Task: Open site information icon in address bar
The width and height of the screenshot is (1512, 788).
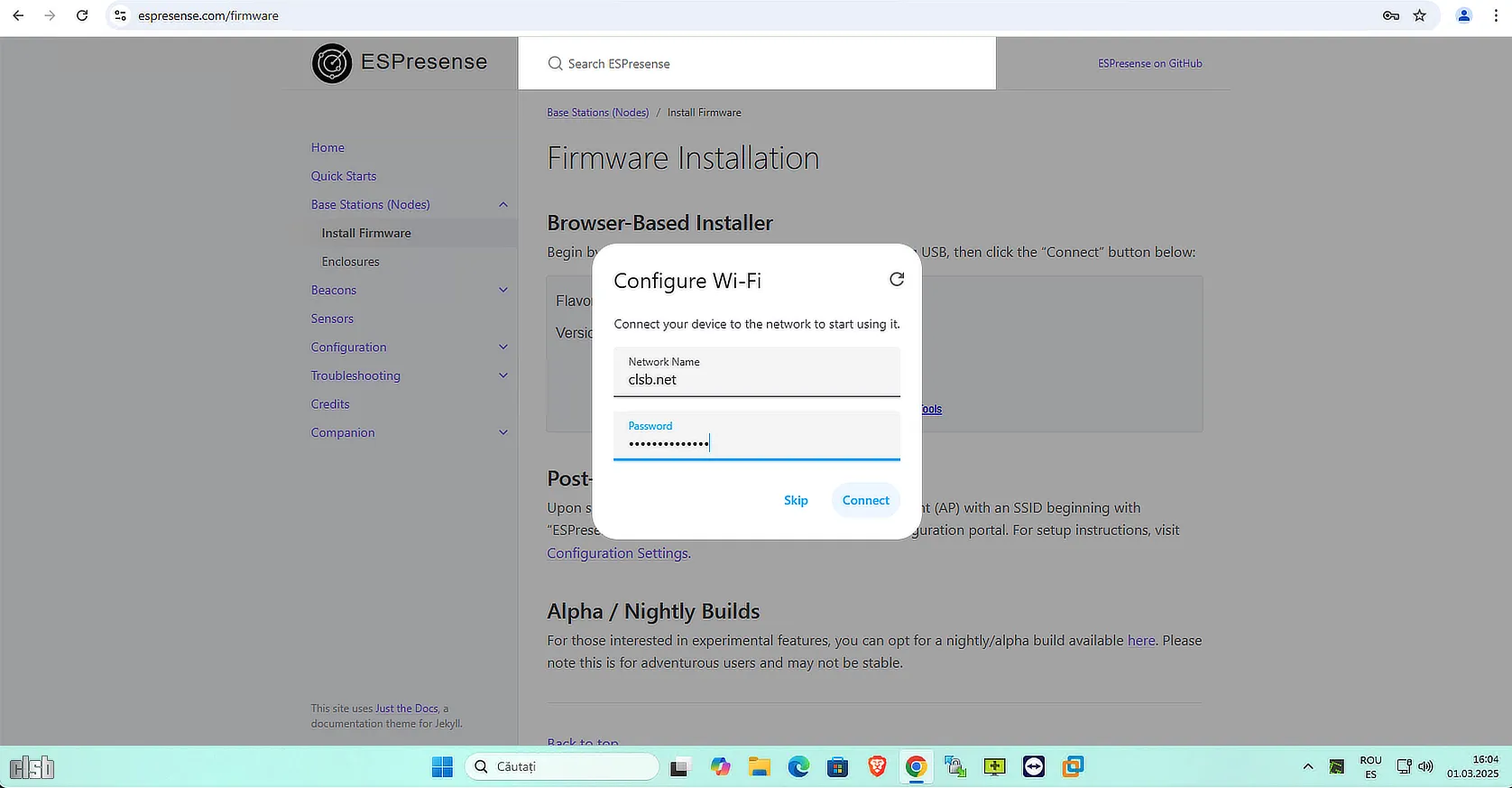Action: coord(120,15)
